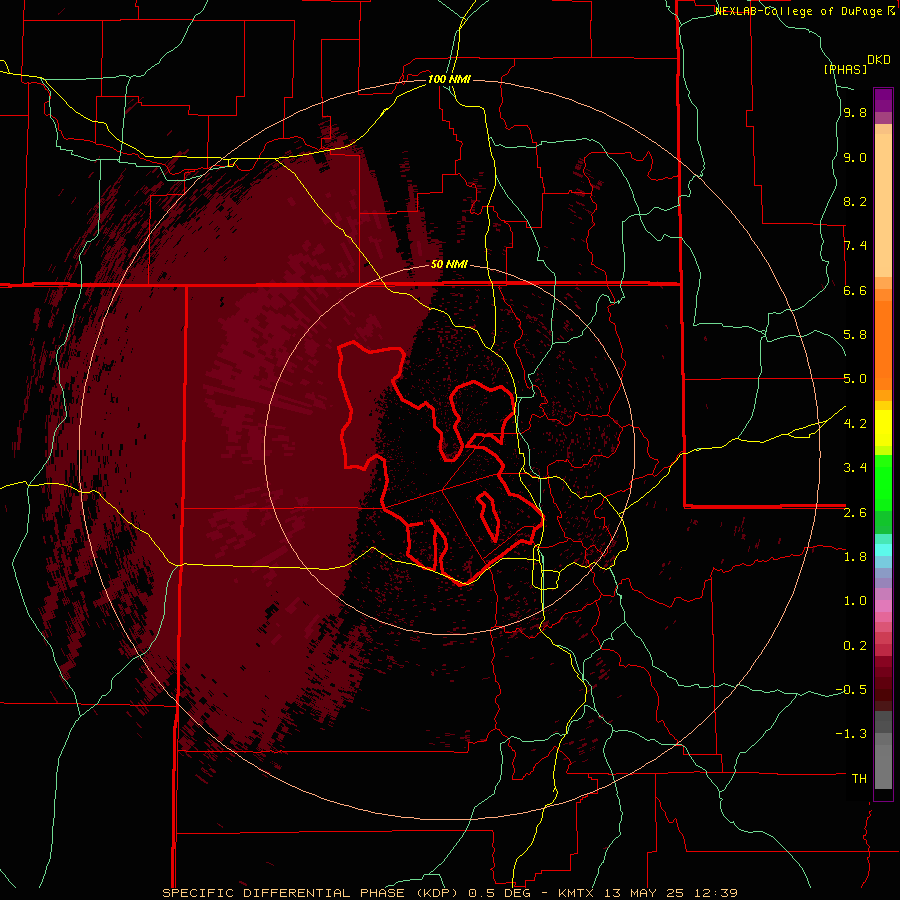Click the 12:39 timestamp in the caption
This screenshot has width=900, height=900.
[716, 893]
